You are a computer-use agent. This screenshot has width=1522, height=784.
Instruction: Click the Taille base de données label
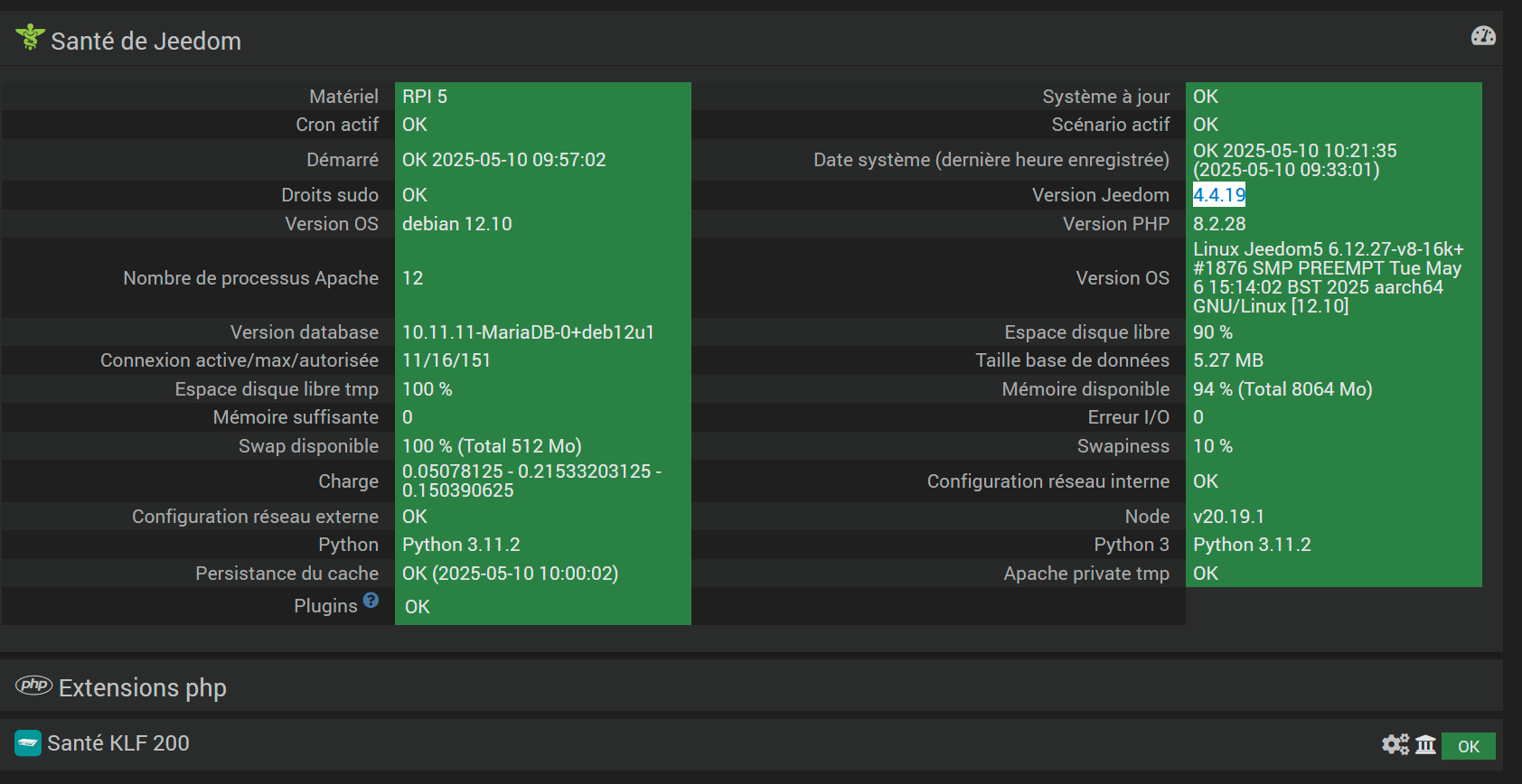tap(1072, 360)
